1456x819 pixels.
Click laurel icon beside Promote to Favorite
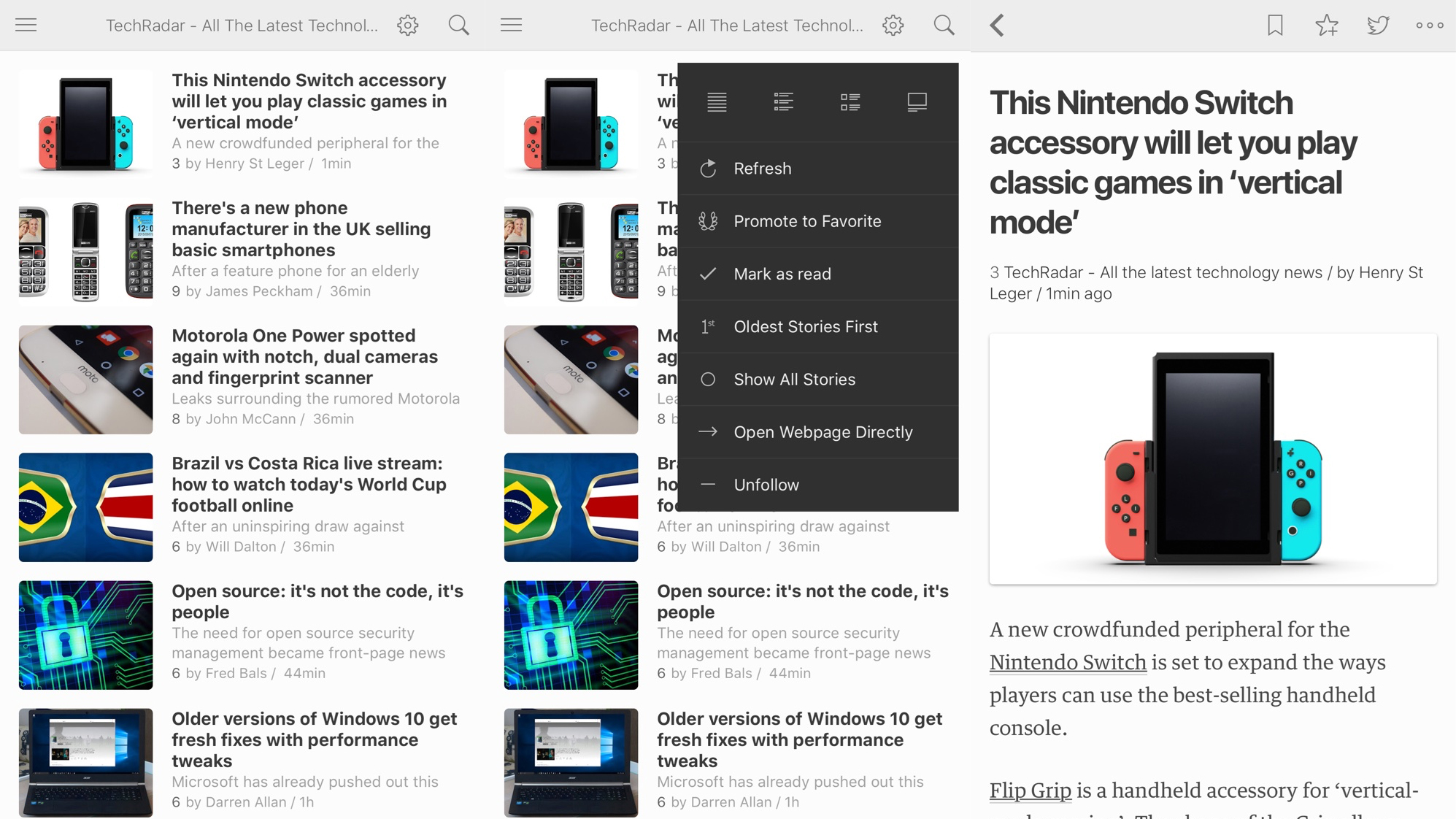[x=708, y=221]
